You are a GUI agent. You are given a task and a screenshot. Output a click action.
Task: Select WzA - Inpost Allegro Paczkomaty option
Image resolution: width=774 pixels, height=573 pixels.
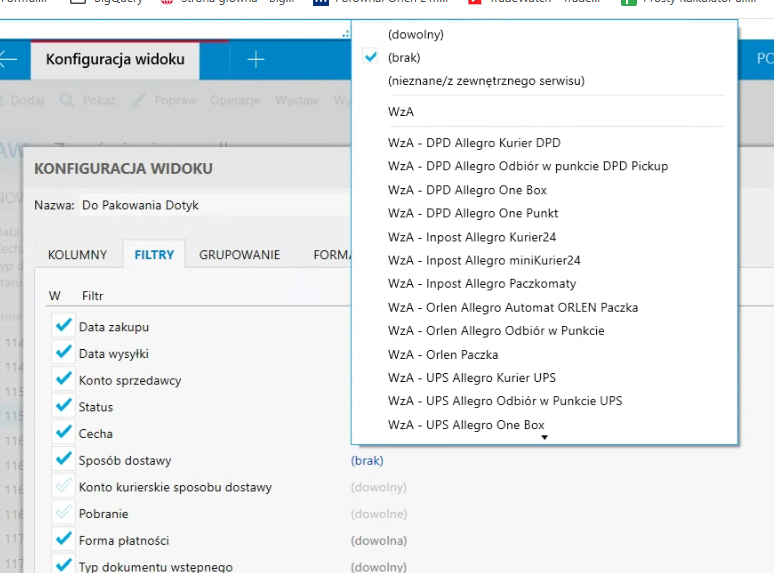[467, 284]
